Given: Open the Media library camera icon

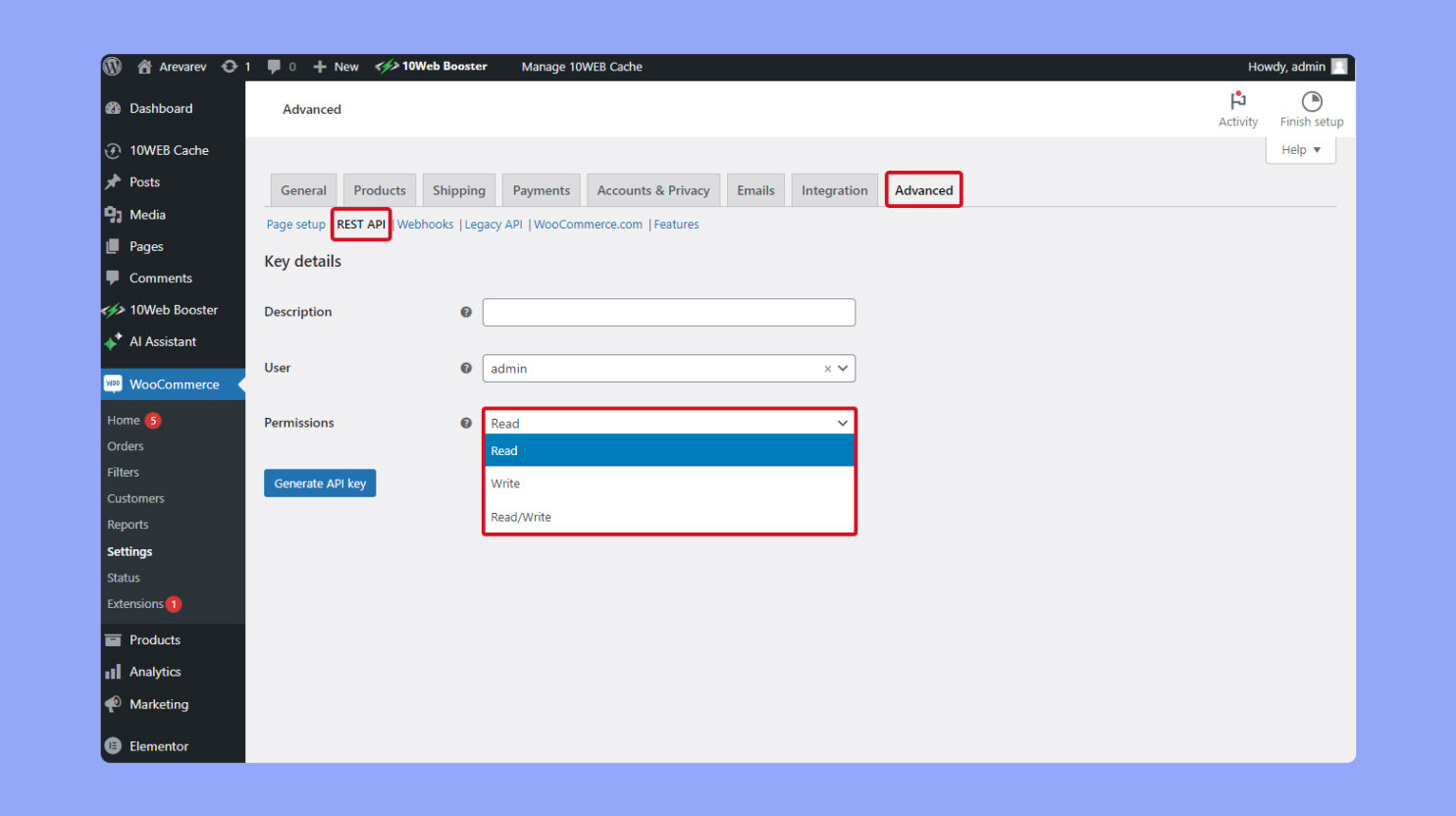Looking at the screenshot, I should tap(112, 214).
